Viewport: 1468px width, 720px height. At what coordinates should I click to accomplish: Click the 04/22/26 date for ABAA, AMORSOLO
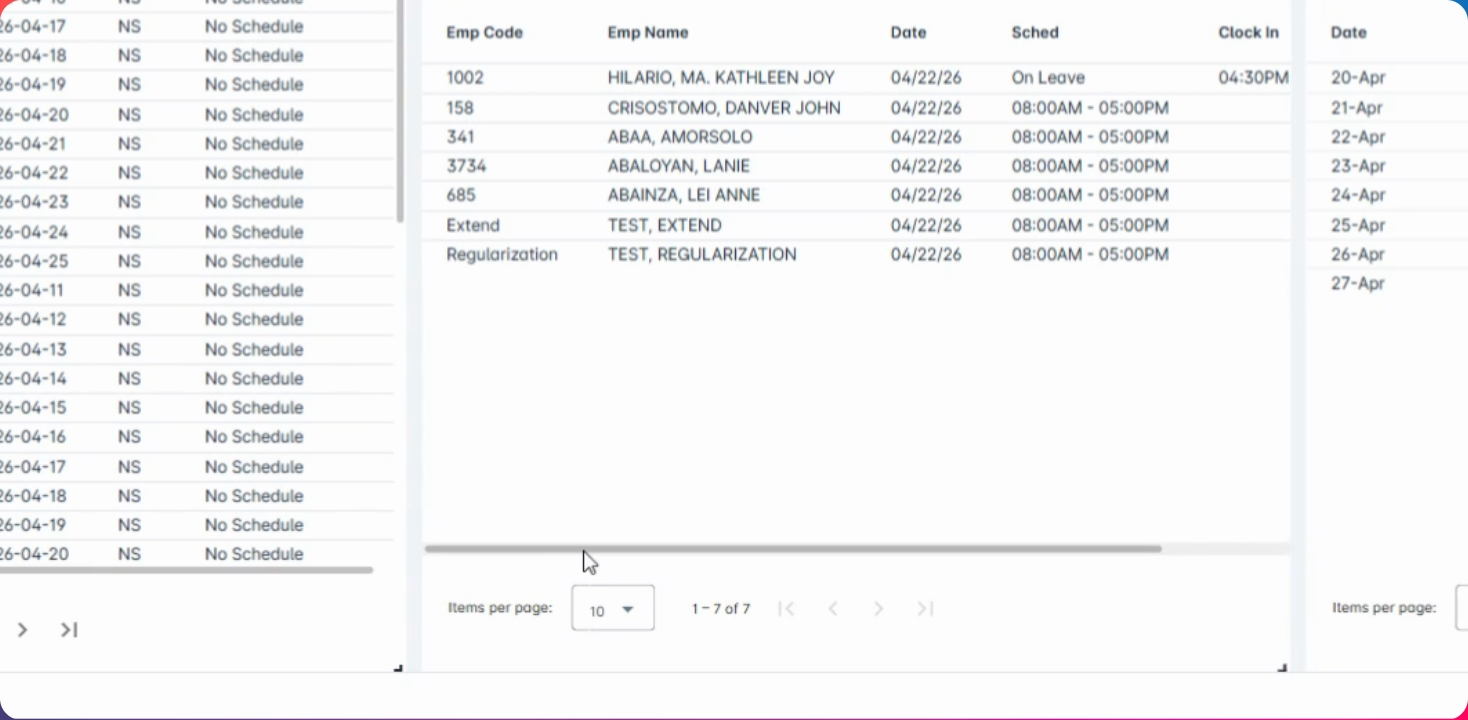[x=926, y=137]
